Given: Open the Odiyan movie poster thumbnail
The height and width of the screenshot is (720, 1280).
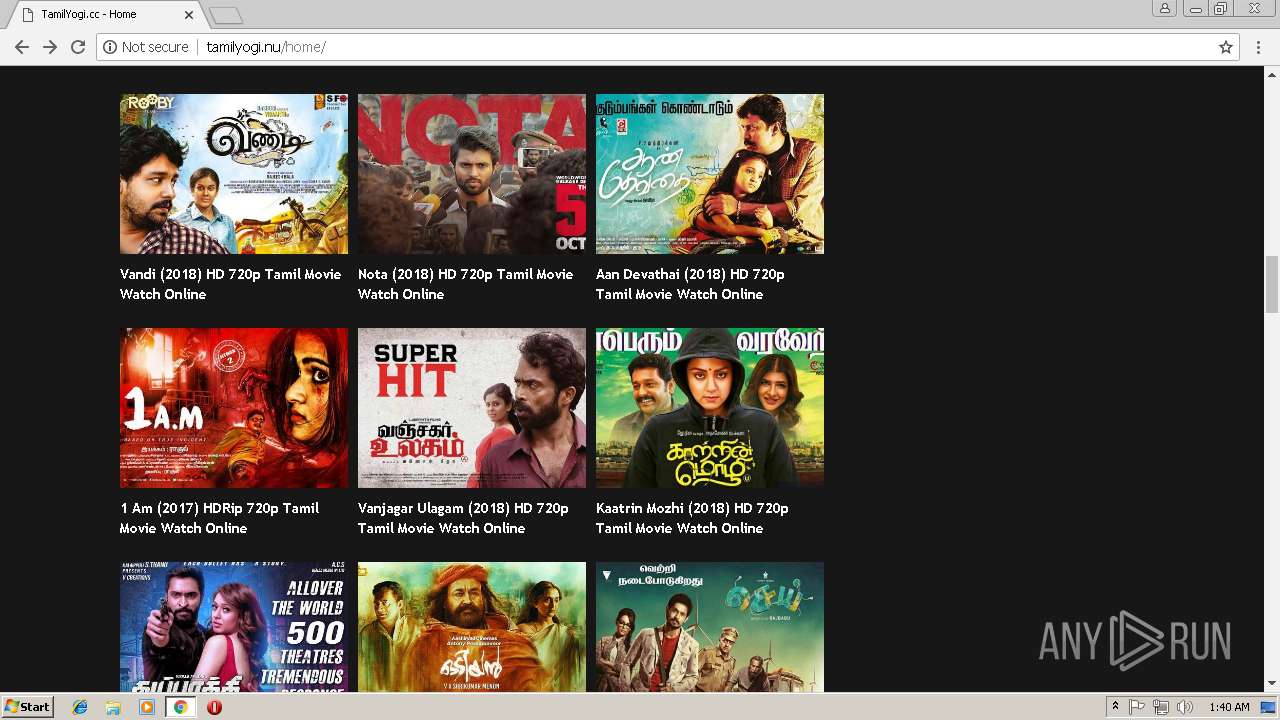Looking at the screenshot, I should pos(472,627).
